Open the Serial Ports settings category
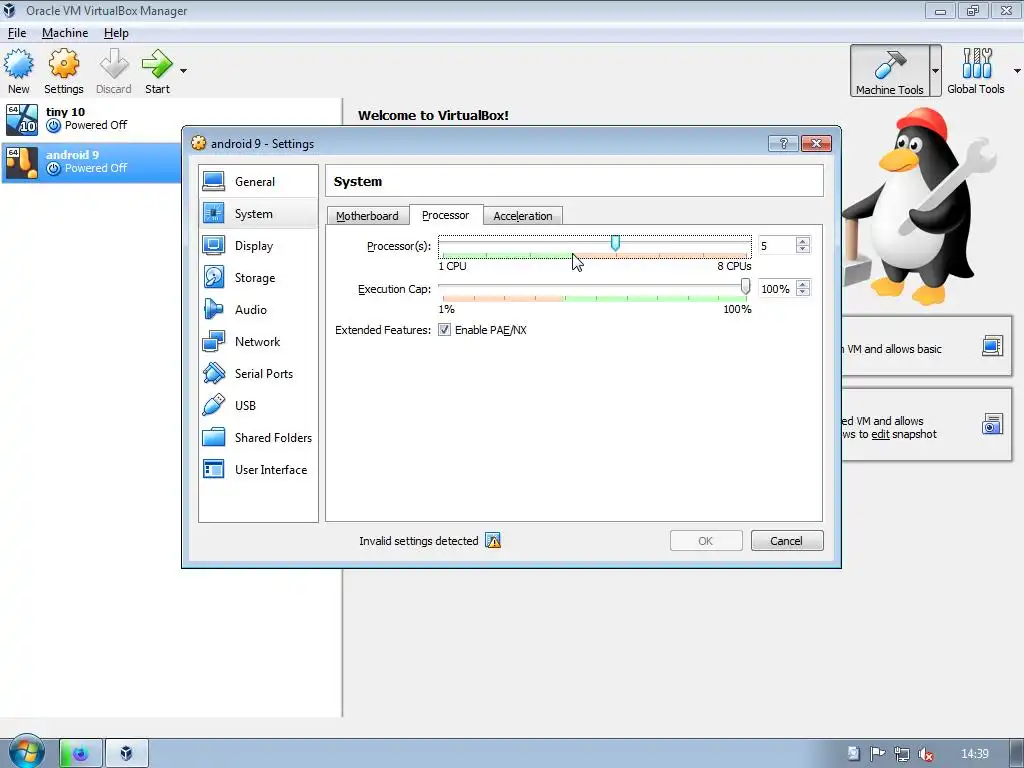Viewport: 1024px width, 768px height. point(258,374)
